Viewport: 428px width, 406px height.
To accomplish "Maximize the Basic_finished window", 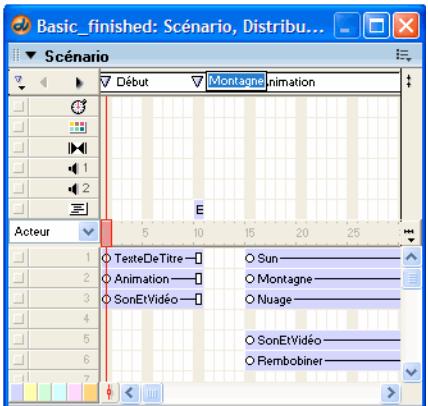I will (x=376, y=25).
